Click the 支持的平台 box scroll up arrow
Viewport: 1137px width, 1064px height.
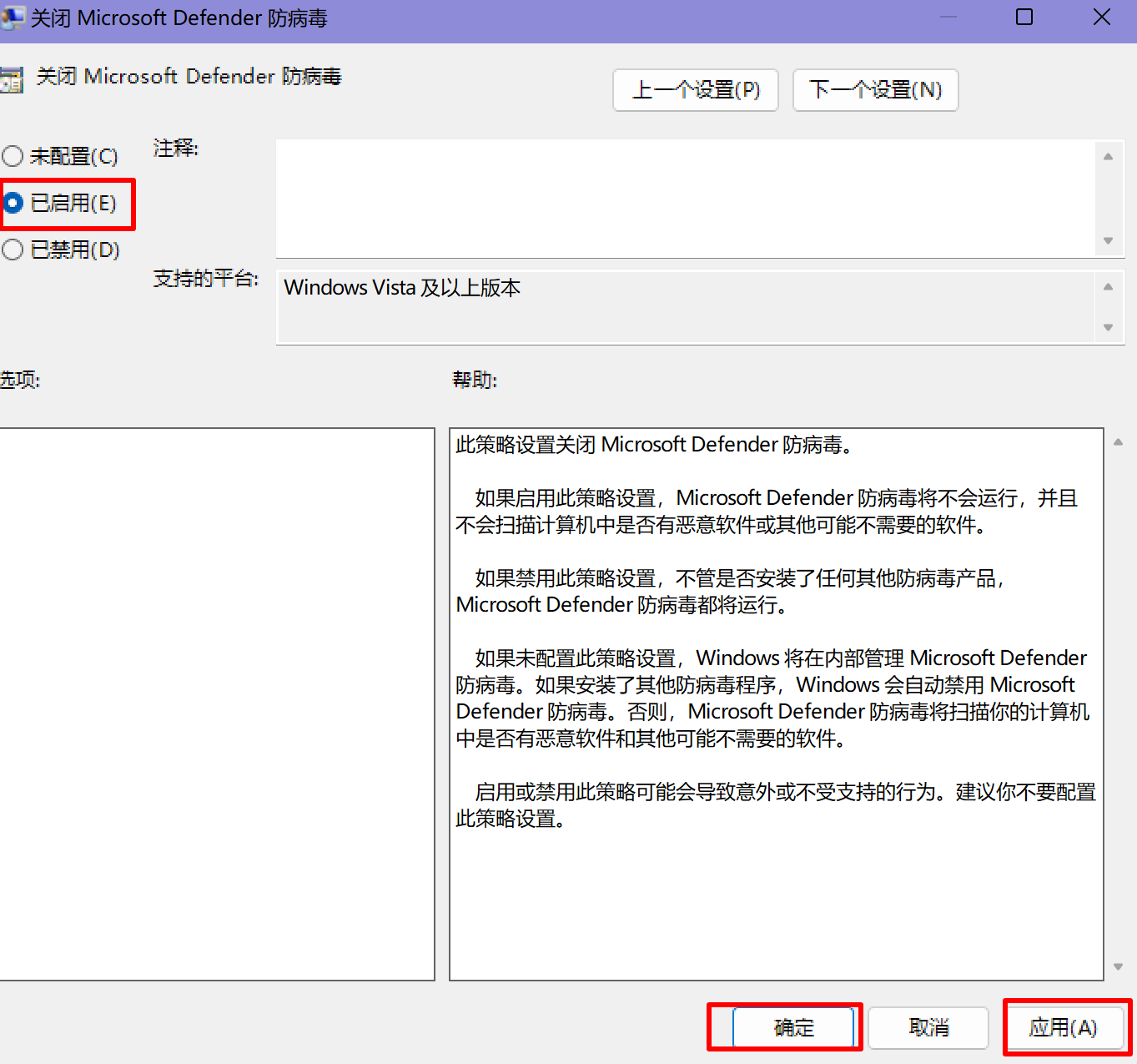(1108, 287)
